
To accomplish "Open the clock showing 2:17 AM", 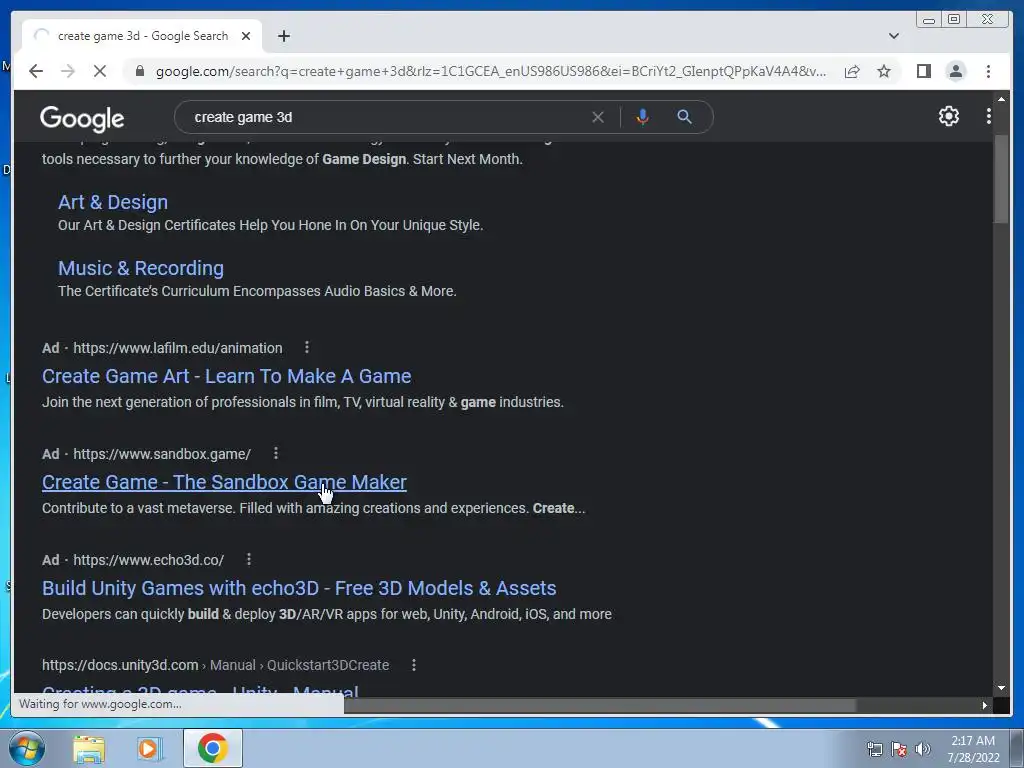I will pyautogui.click(x=973, y=749).
